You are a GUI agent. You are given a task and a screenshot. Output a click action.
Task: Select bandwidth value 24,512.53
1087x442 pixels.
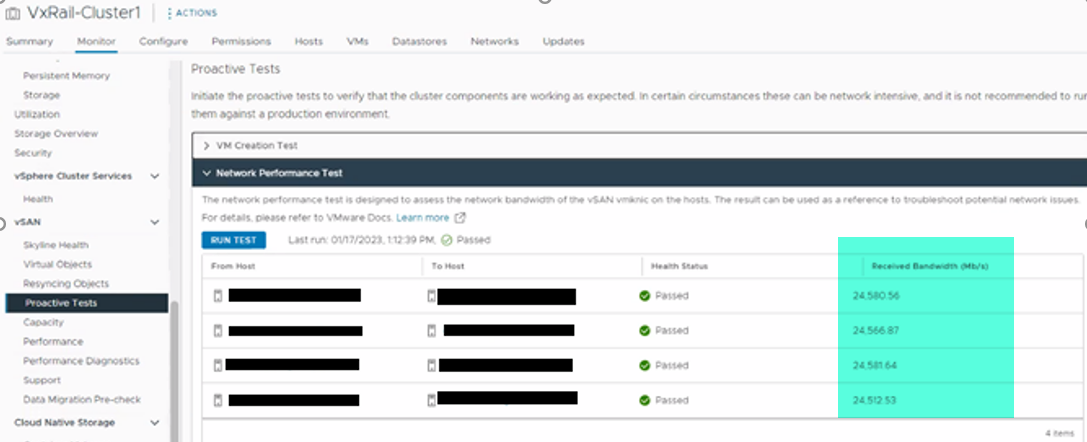(876, 400)
